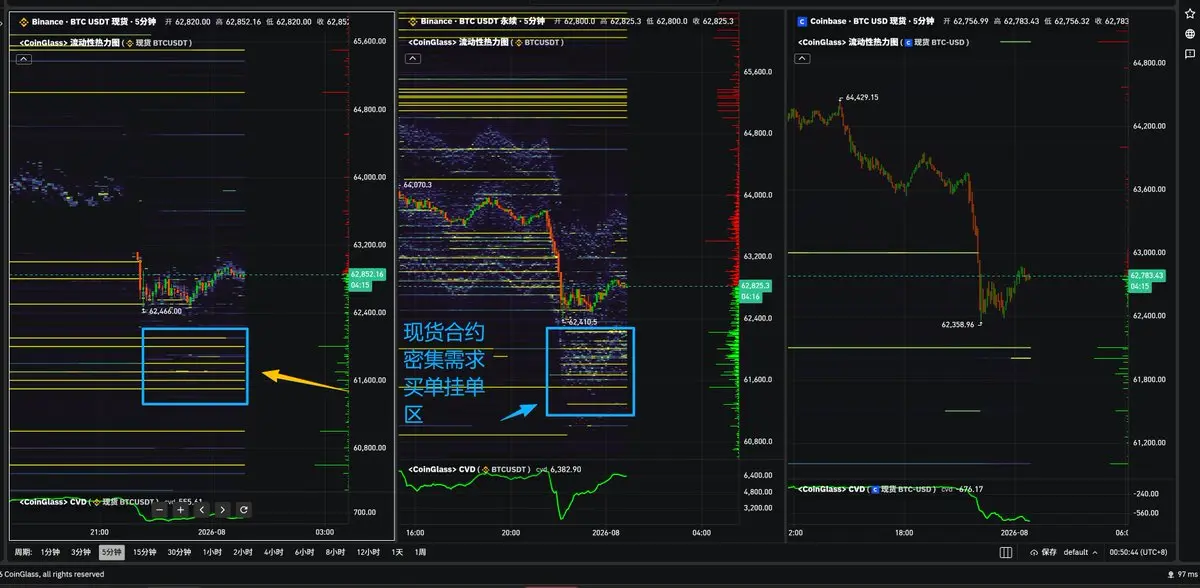Image resolution: width=1200 pixels, height=588 pixels.
Task: Select the 1周 timeframe
Action: click(420, 552)
